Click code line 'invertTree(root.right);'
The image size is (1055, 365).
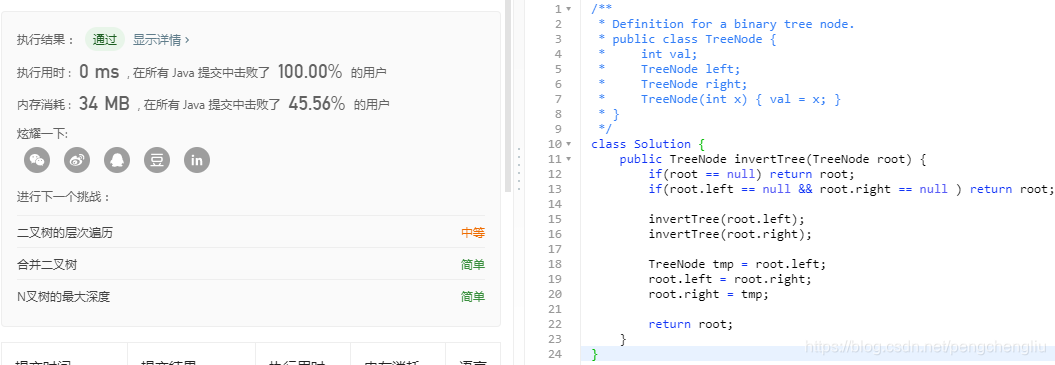pyautogui.click(x=730, y=234)
